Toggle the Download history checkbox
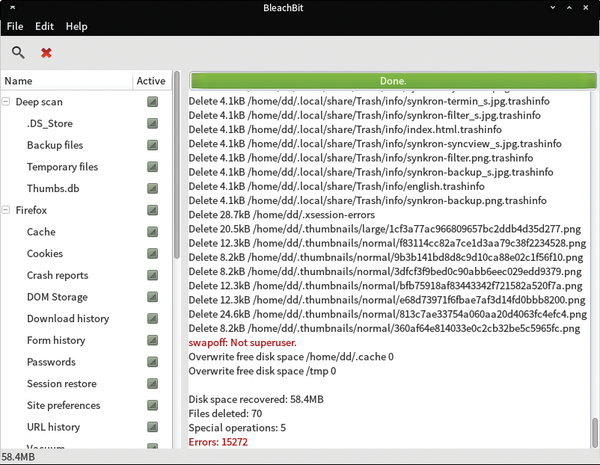600x465 pixels. [x=153, y=318]
